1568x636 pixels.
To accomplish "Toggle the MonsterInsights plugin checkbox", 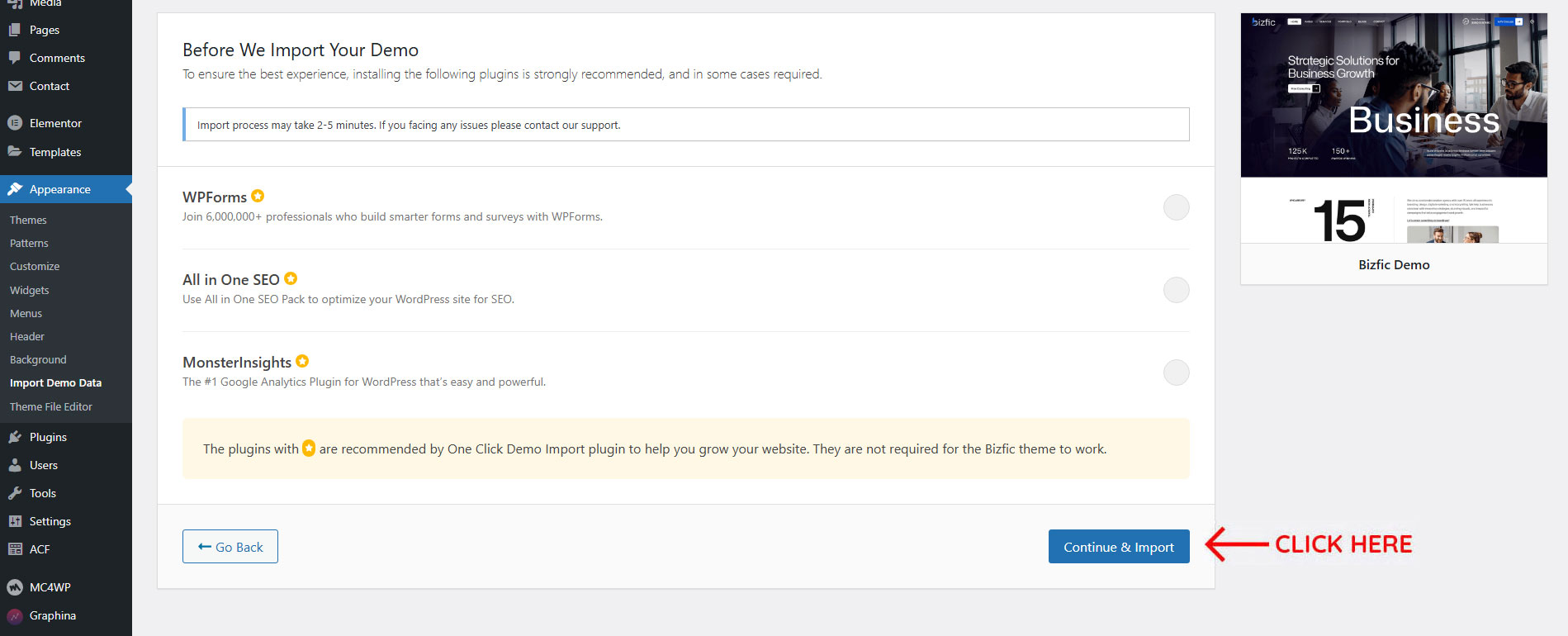I will 1176,373.
